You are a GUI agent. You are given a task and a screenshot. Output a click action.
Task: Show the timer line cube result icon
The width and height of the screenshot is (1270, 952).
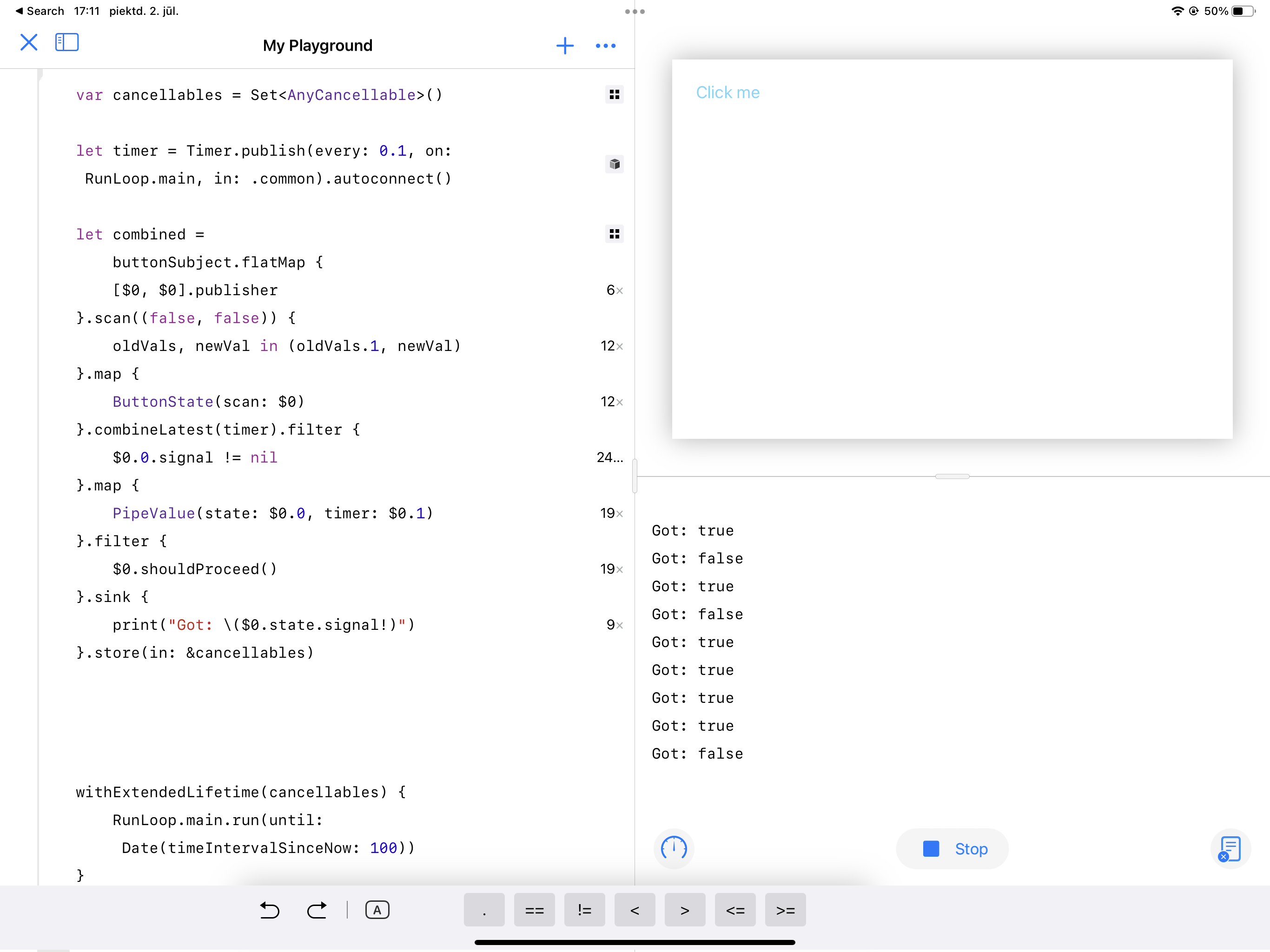[x=615, y=164]
